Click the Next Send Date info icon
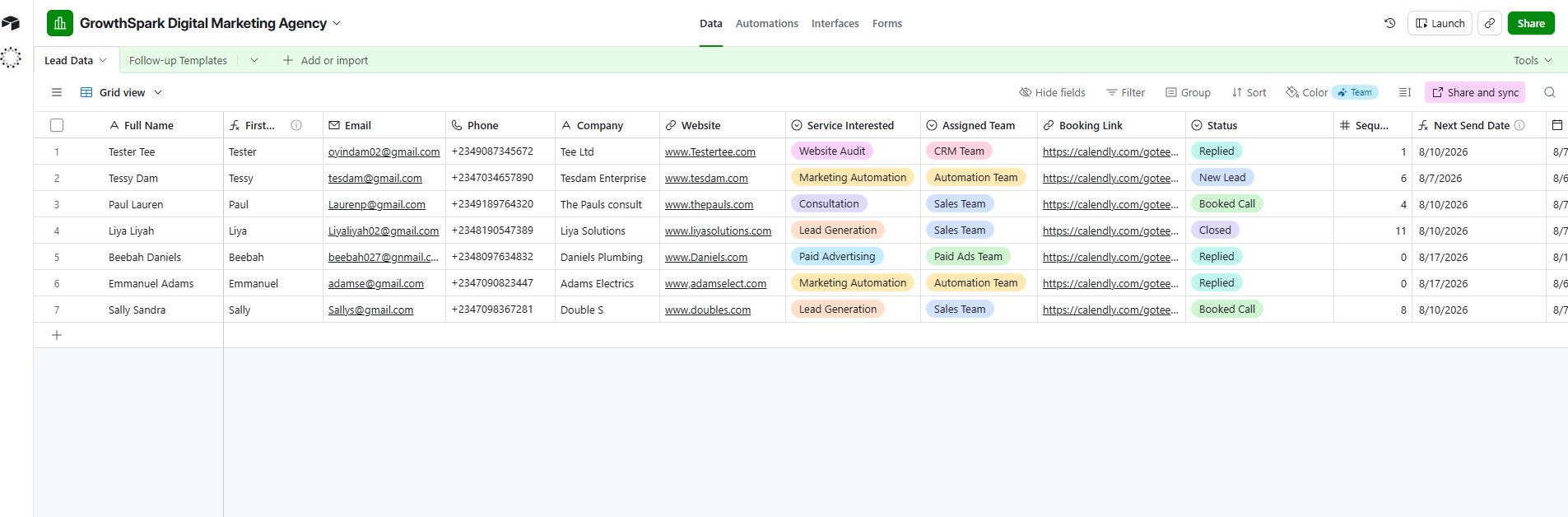Viewport: 1568px width, 517px height. click(1519, 125)
